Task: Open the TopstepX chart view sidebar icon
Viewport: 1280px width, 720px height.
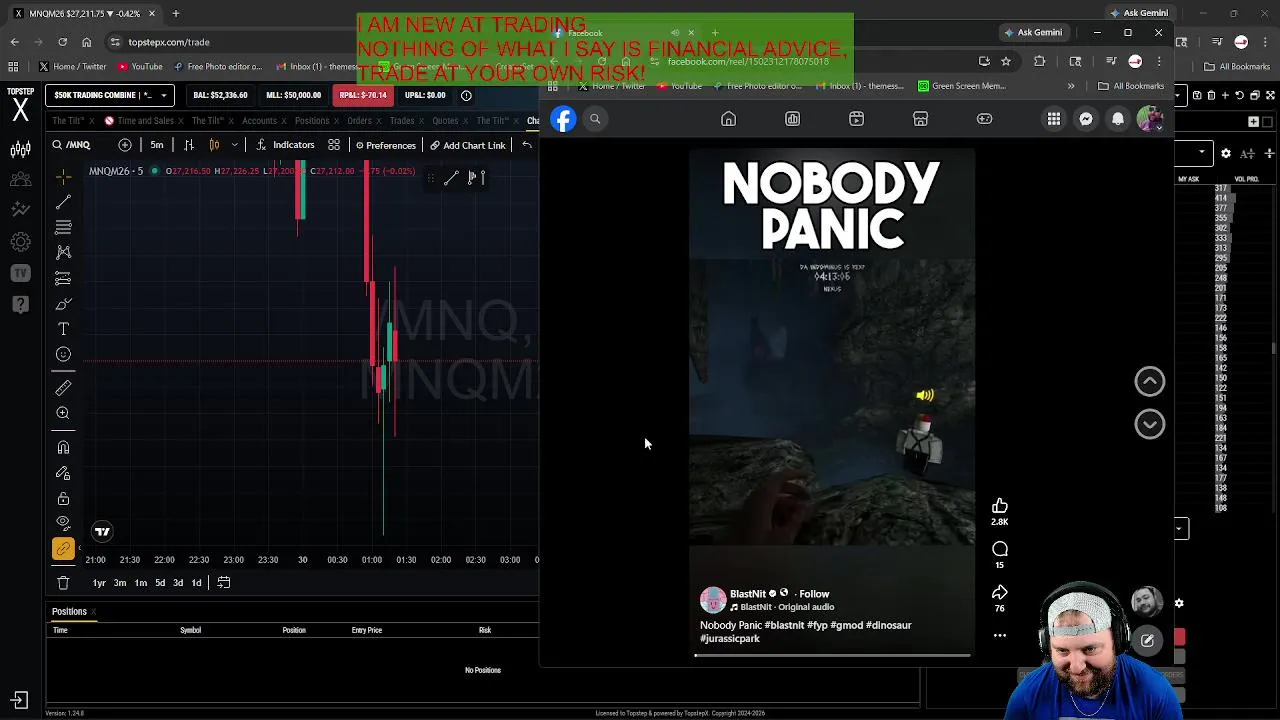Action: [20, 149]
